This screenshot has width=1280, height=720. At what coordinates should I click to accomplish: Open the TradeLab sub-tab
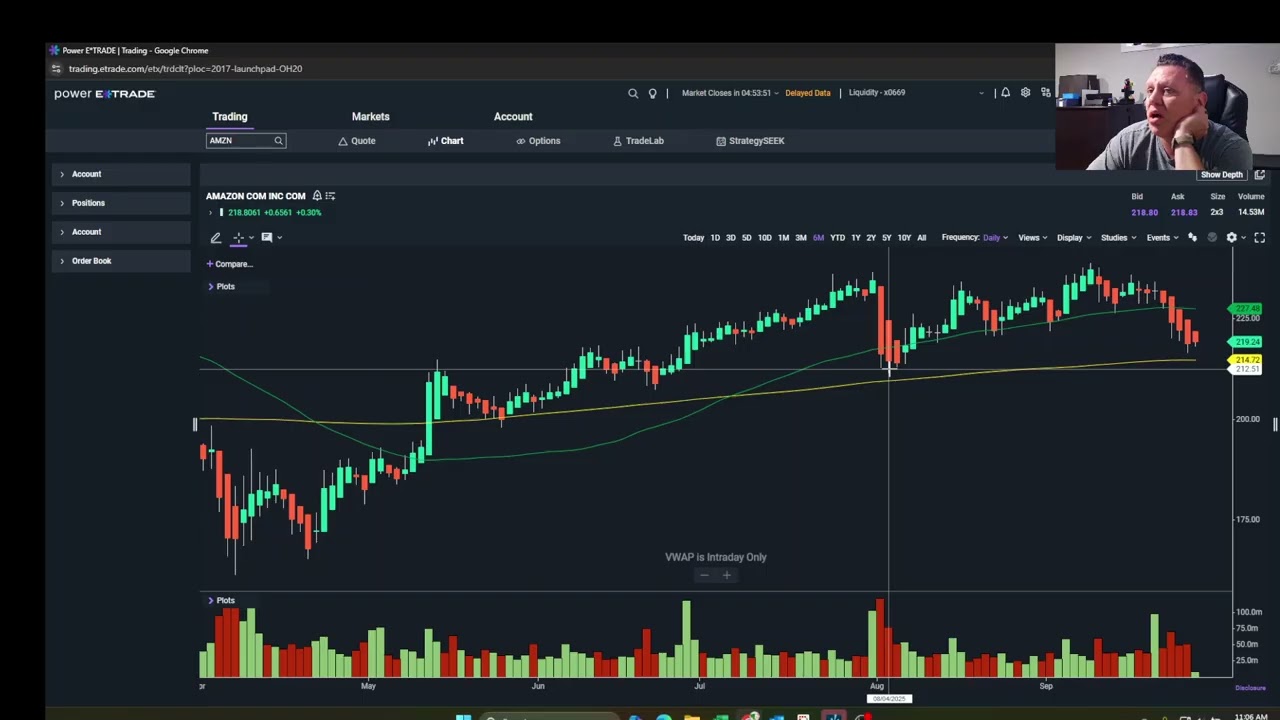pos(638,141)
